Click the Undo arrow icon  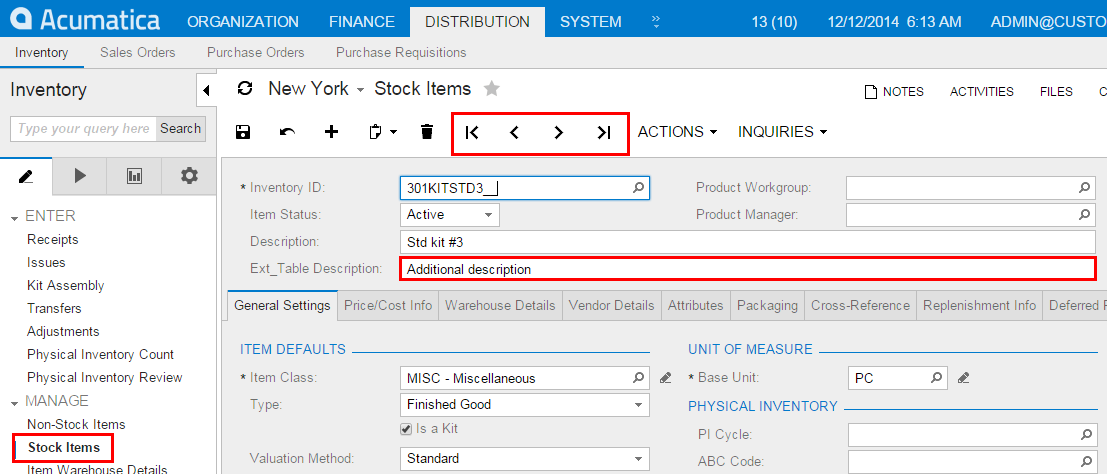click(x=287, y=132)
